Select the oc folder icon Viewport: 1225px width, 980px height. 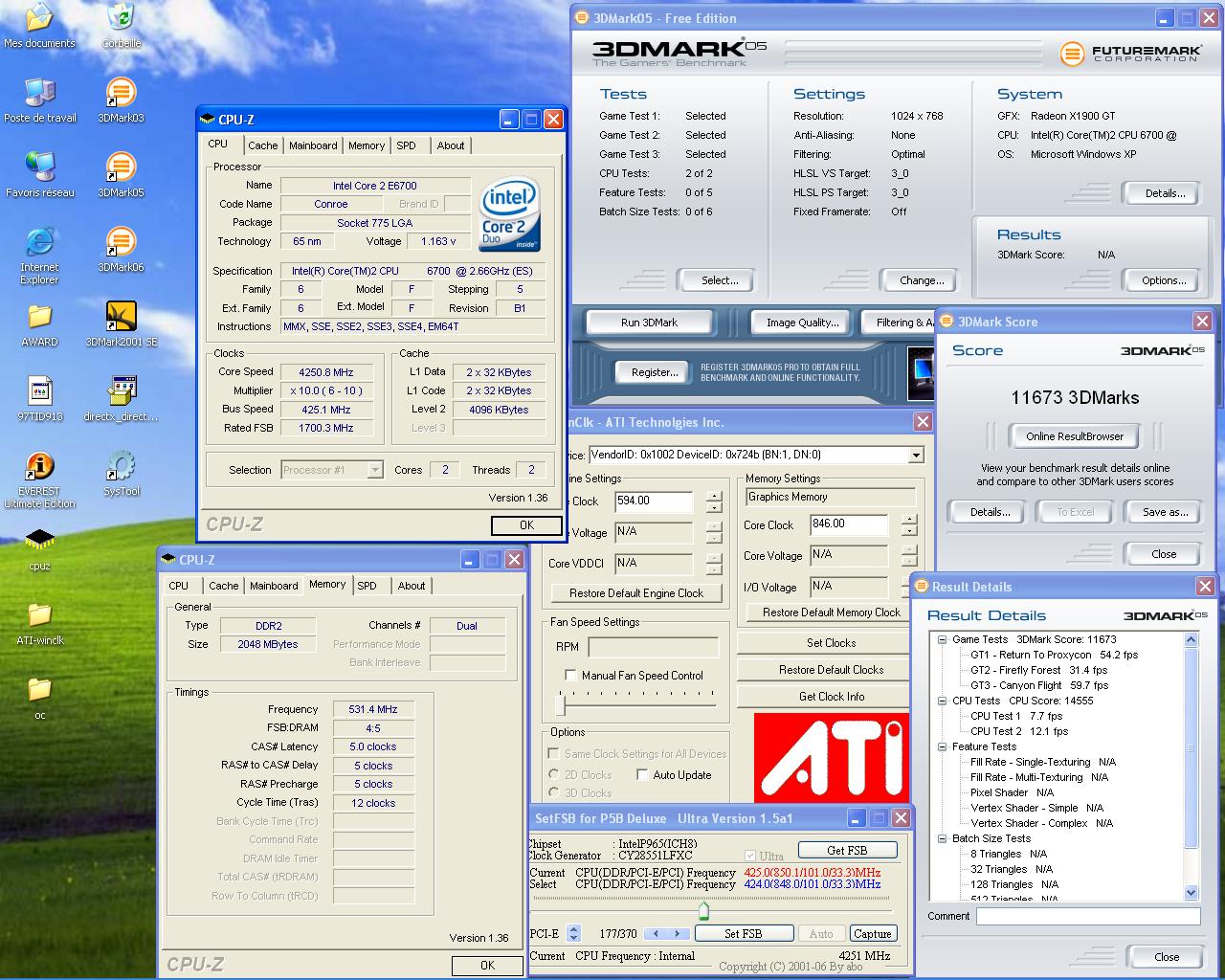39,698
